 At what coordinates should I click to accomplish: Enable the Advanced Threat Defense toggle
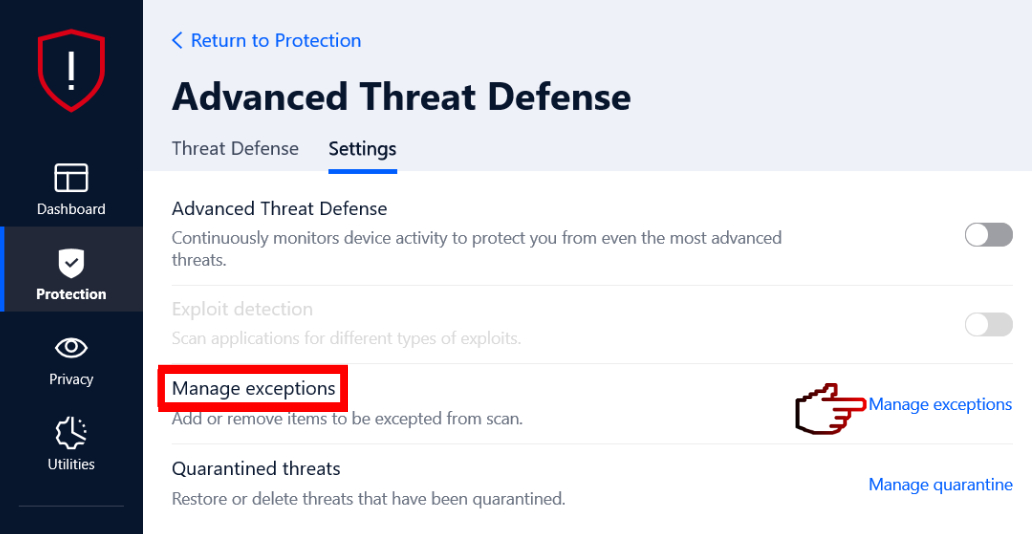click(988, 235)
